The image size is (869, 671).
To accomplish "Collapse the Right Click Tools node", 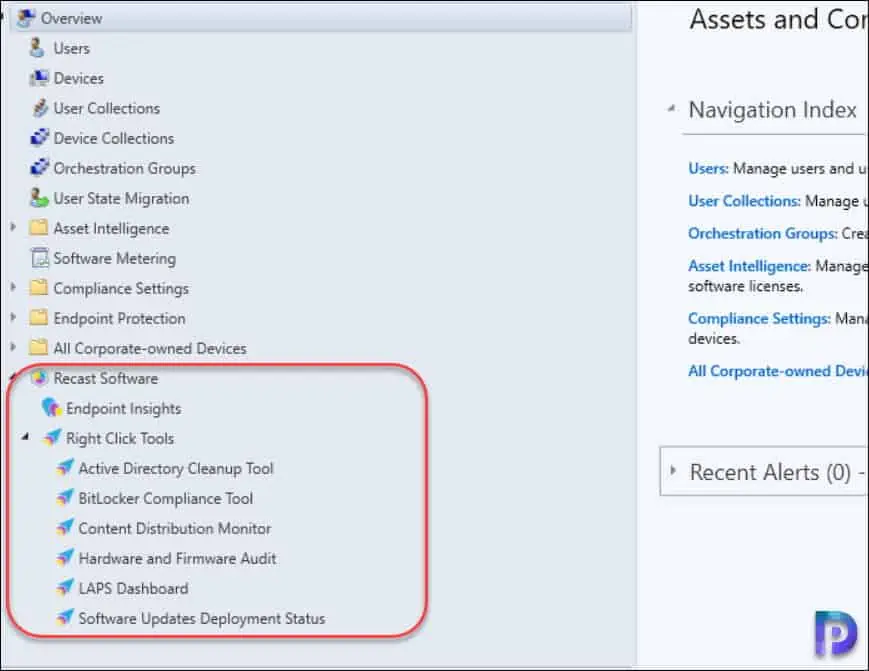I will click(x=25, y=437).
